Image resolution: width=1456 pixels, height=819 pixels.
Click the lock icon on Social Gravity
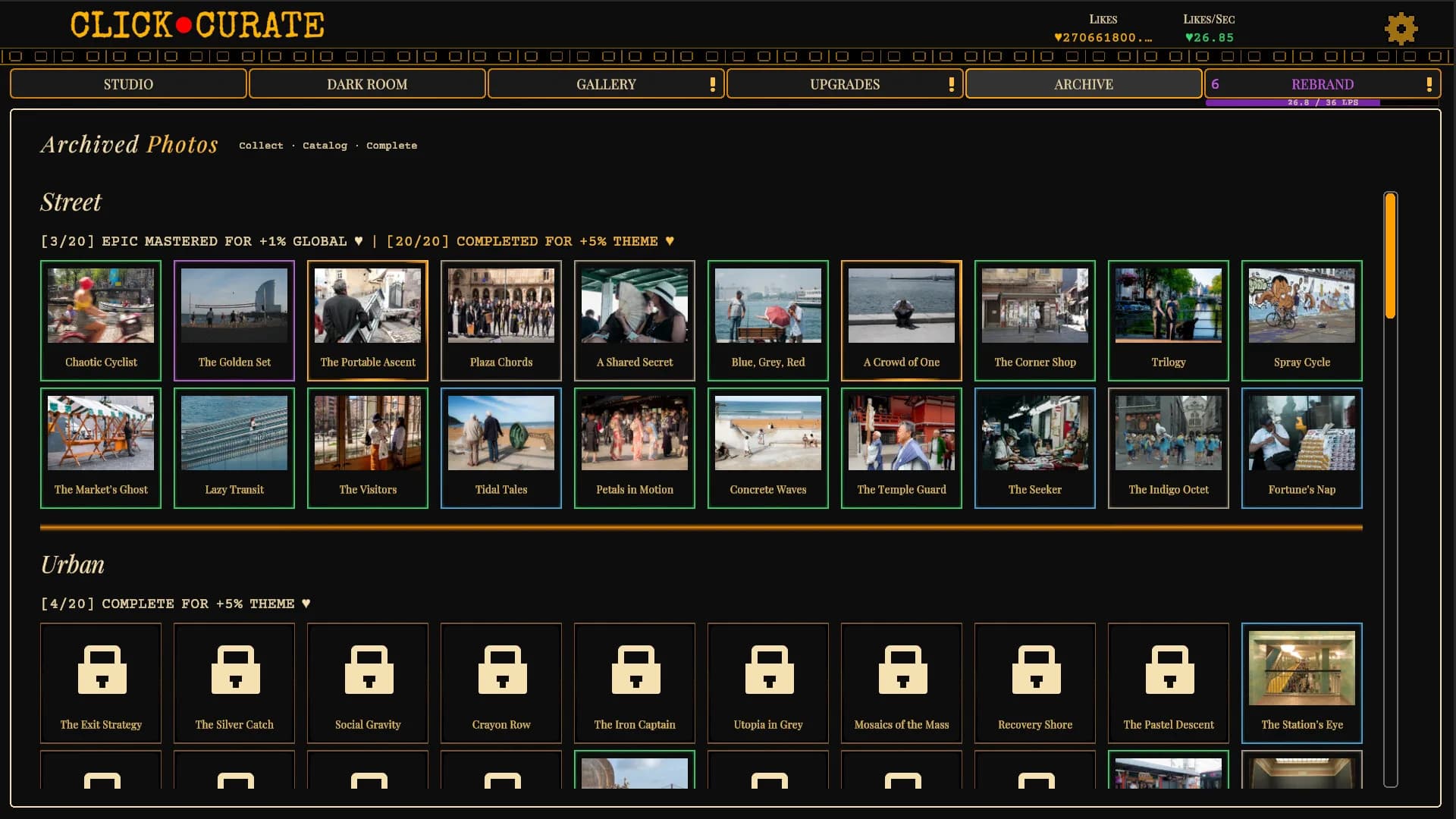click(x=369, y=670)
